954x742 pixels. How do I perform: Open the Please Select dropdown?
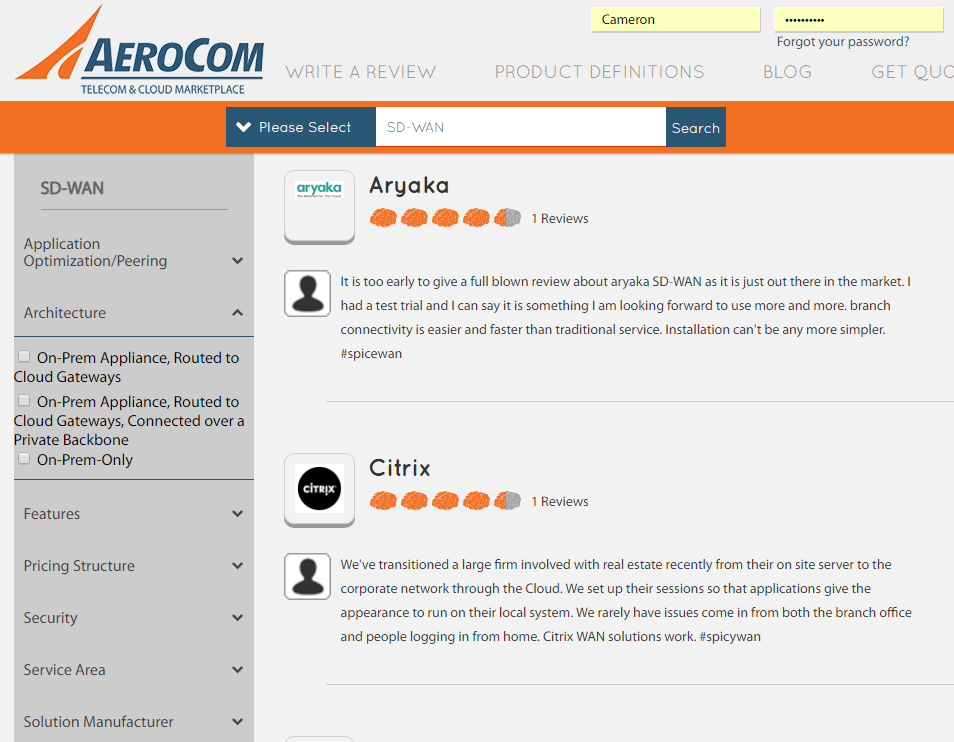click(x=301, y=127)
